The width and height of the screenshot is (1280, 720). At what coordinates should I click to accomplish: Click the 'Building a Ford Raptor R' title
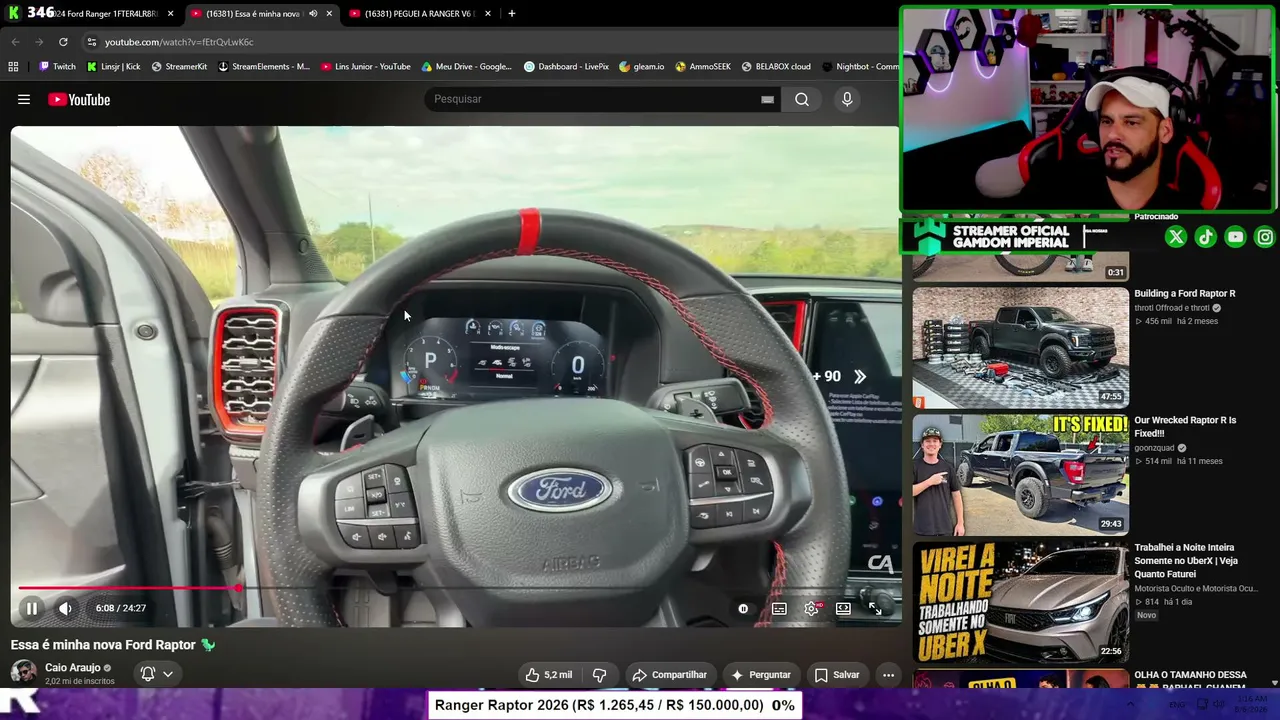pos(1185,294)
